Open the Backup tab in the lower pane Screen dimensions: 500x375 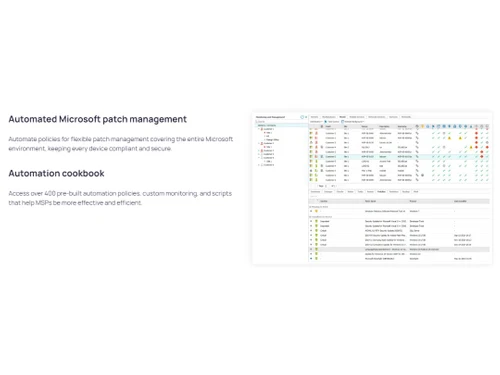pos(406,192)
